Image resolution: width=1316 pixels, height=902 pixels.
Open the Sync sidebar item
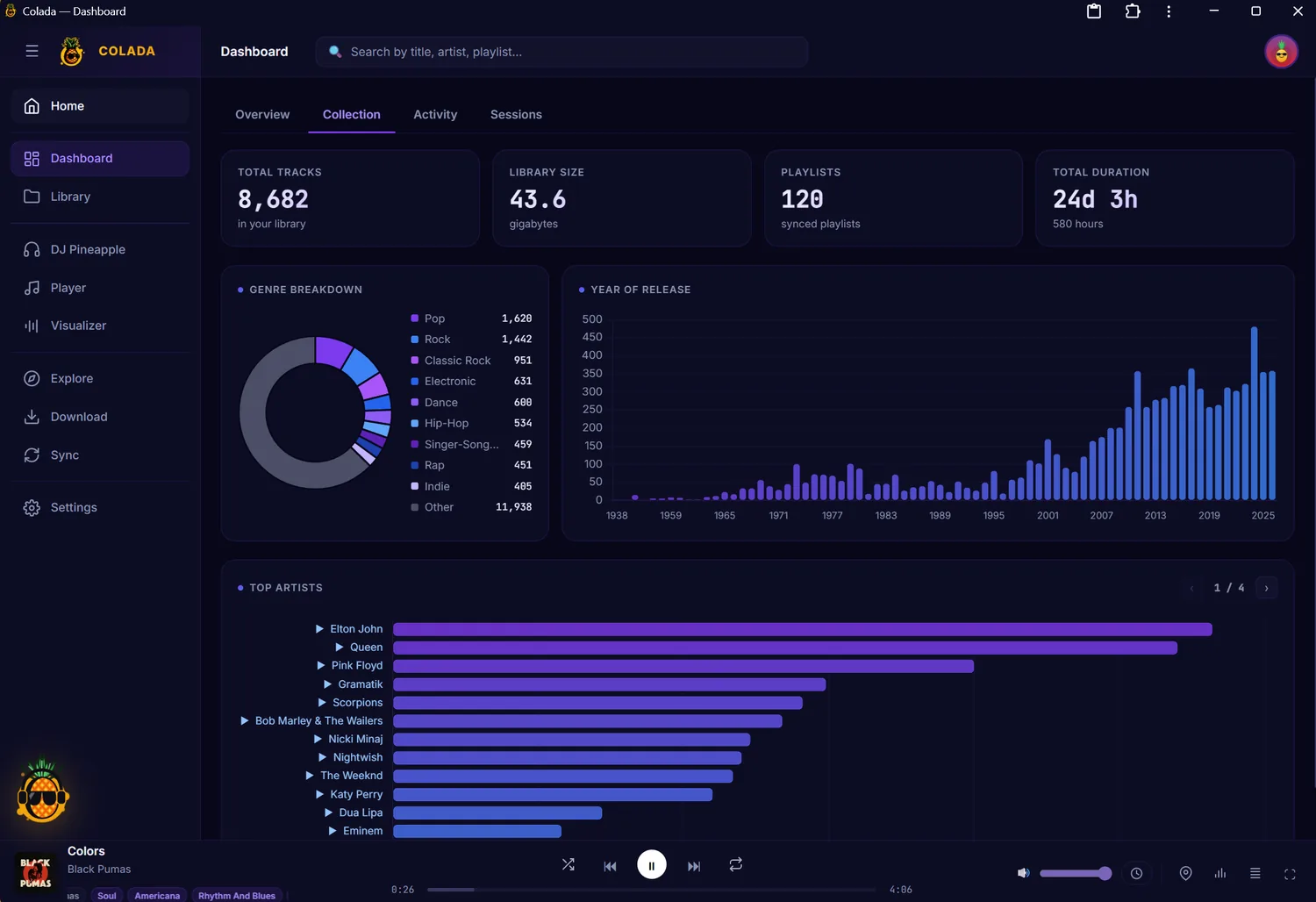coord(100,455)
